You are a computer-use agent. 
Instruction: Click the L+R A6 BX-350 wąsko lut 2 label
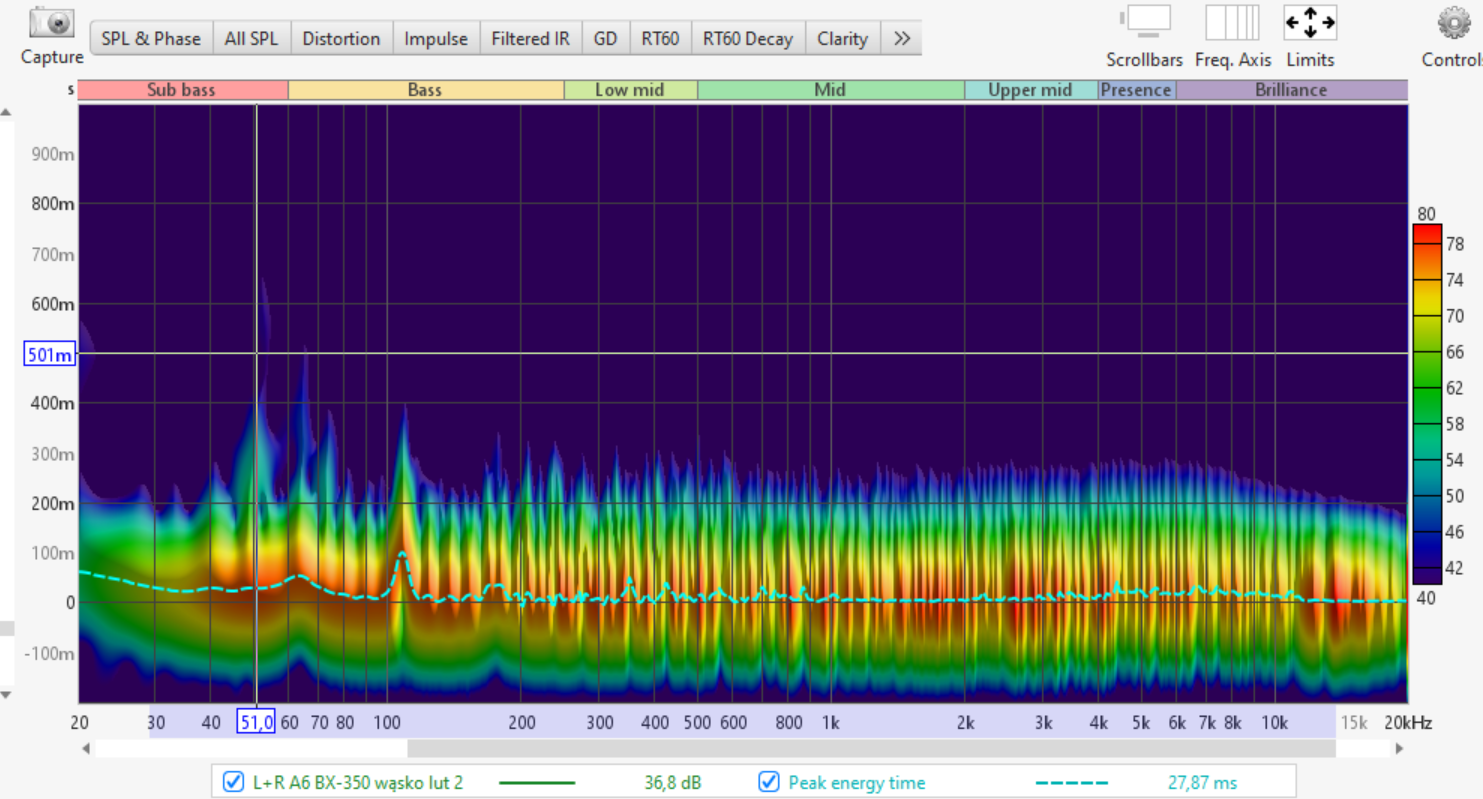click(357, 783)
